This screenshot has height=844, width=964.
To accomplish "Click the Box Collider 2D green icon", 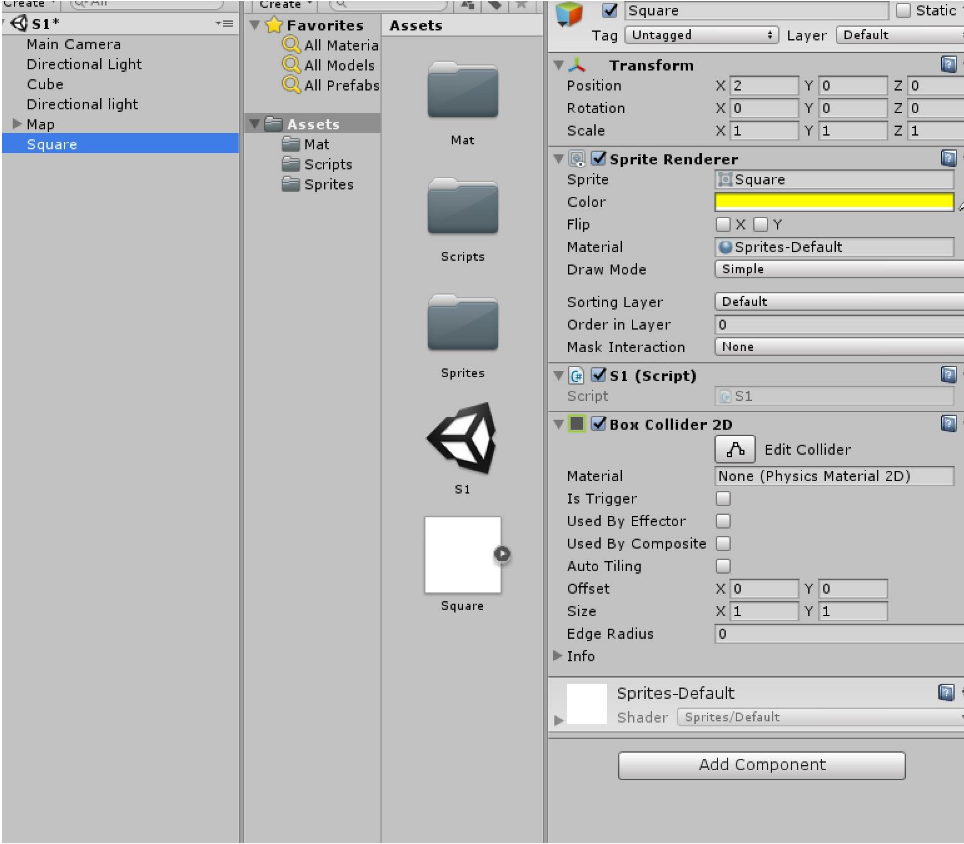I will point(577,424).
